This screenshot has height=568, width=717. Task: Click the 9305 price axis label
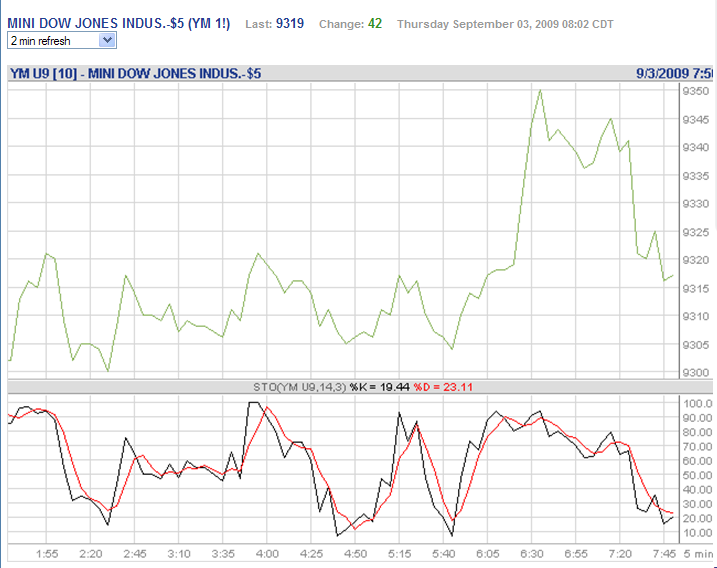tap(696, 345)
